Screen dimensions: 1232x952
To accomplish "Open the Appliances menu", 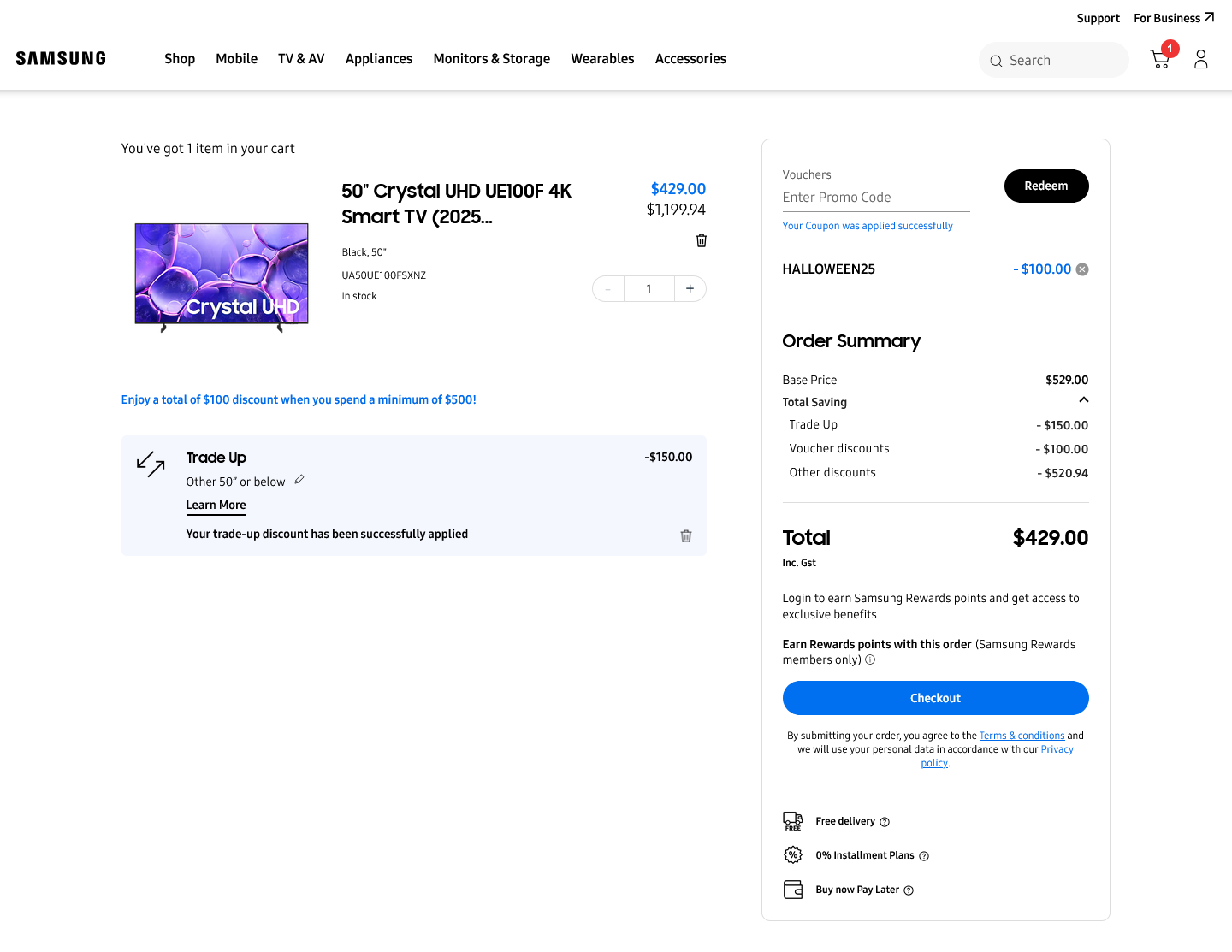I will (379, 59).
